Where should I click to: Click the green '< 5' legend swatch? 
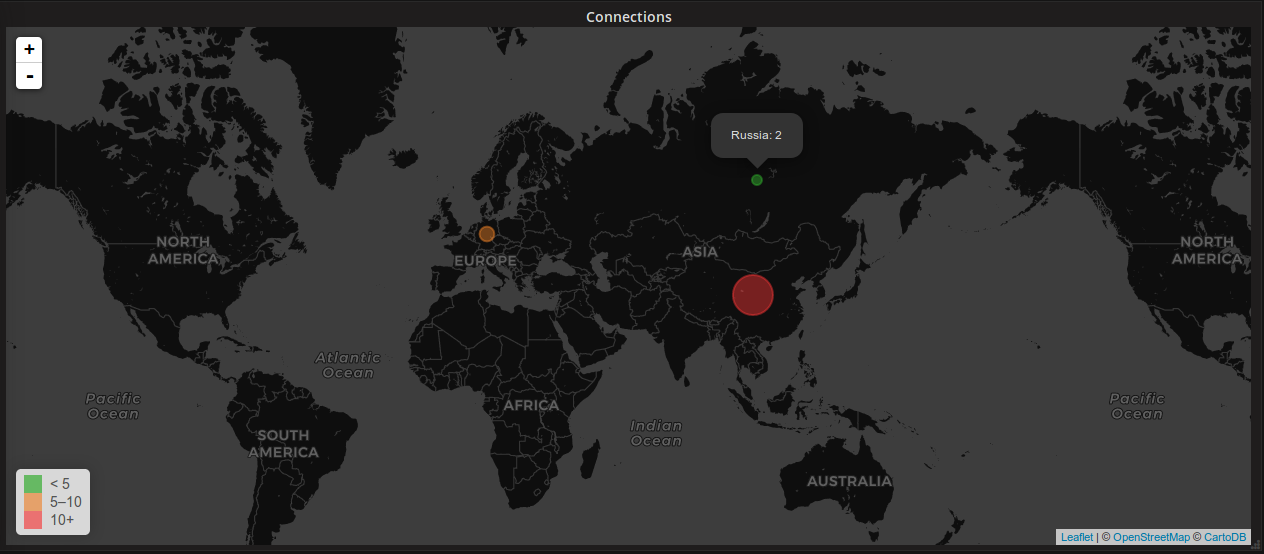[32, 484]
